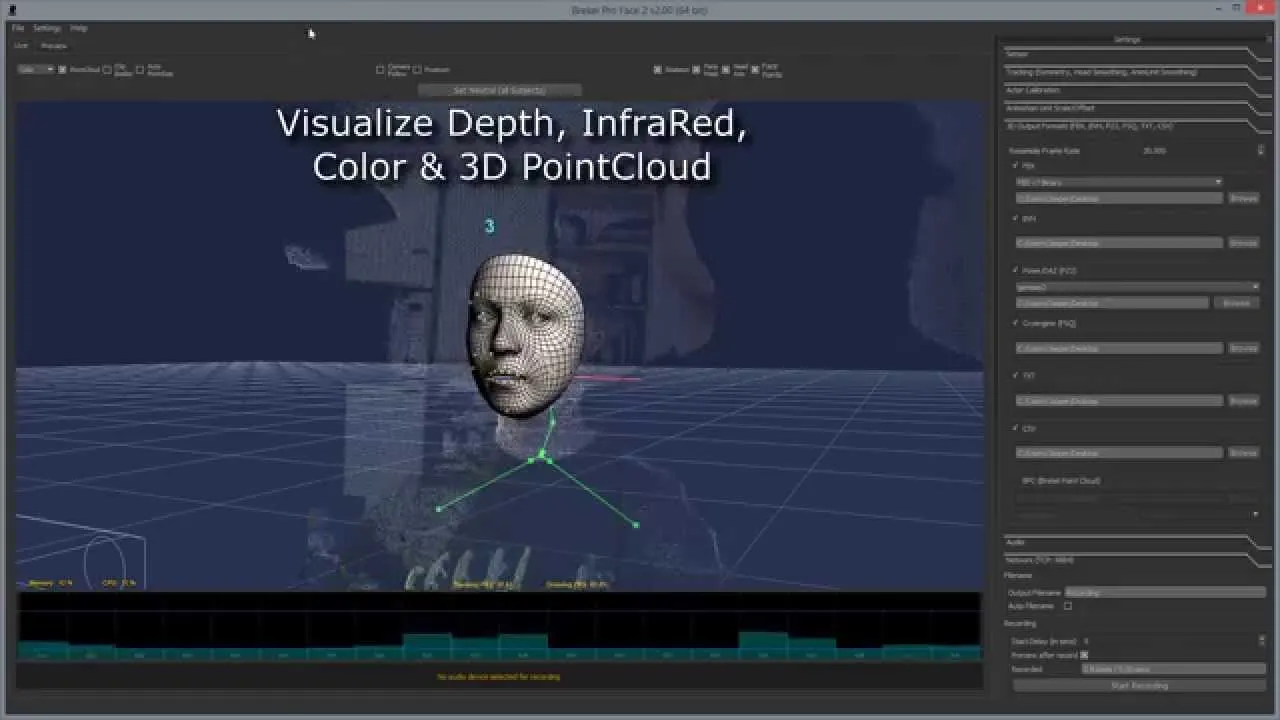The height and width of the screenshot is (720, 1280).
Task: Open the Settings menu
Action: coord(47,28)
